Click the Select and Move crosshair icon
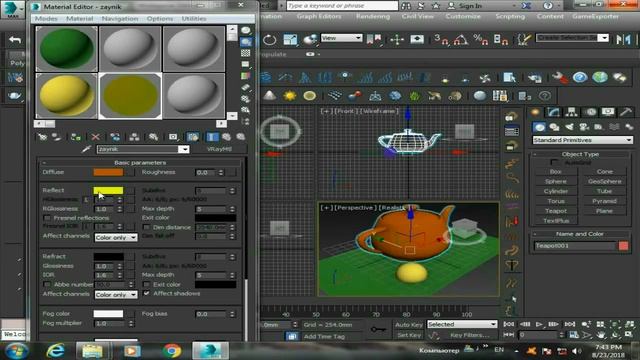 pyautogui.click(x=396, y=39)
